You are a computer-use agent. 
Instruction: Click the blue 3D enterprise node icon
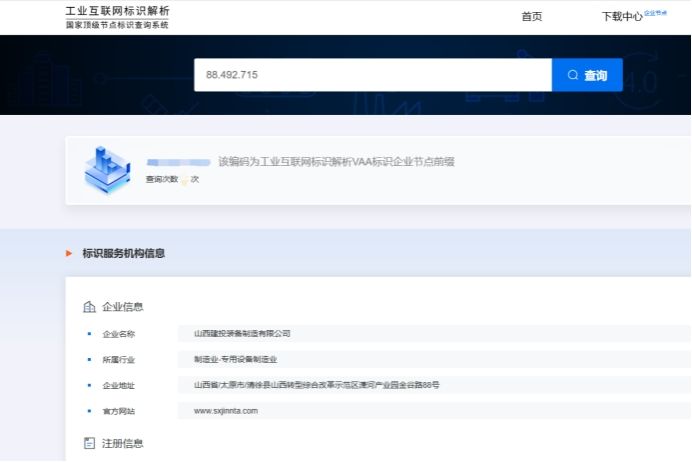[104, 169]
